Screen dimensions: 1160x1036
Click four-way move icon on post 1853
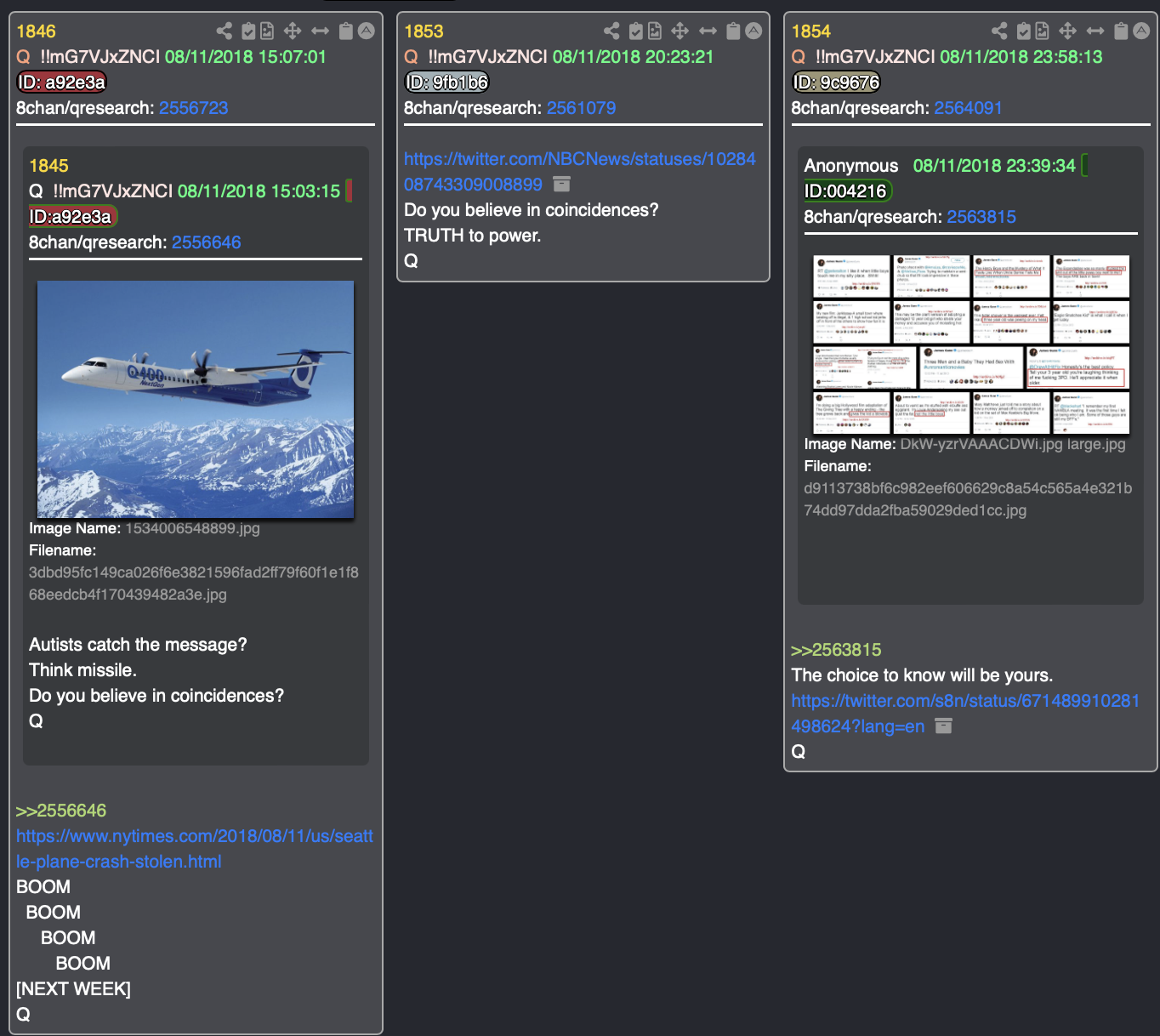680,31
